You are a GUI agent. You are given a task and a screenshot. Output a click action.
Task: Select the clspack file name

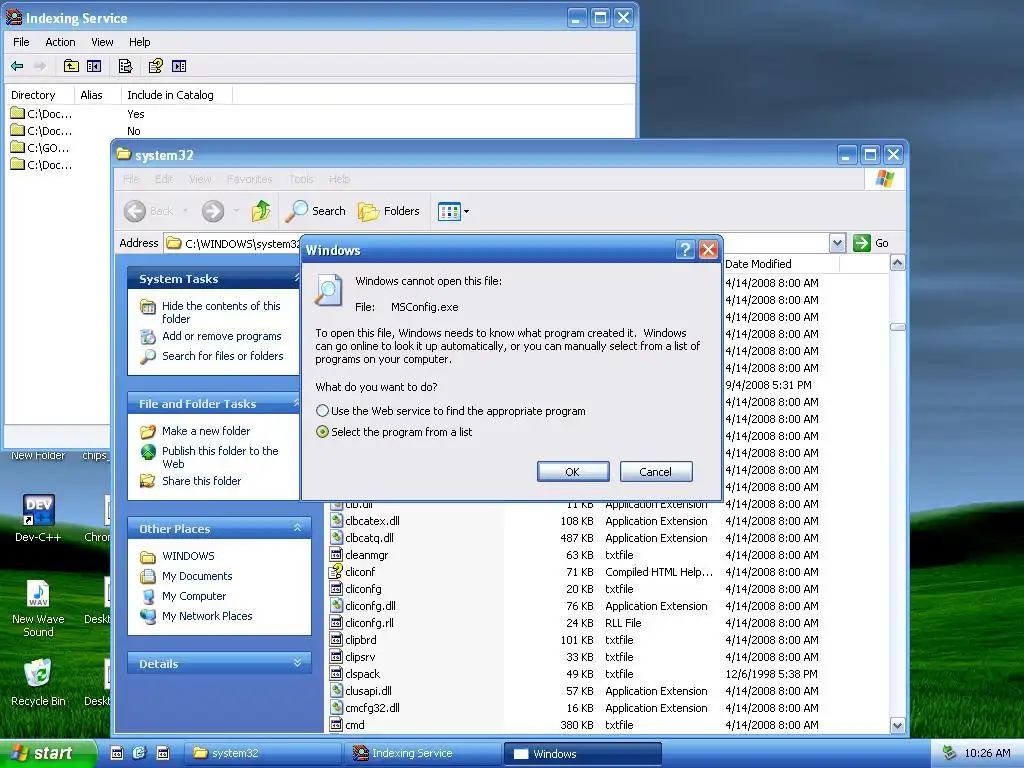[x=362, y=674]
